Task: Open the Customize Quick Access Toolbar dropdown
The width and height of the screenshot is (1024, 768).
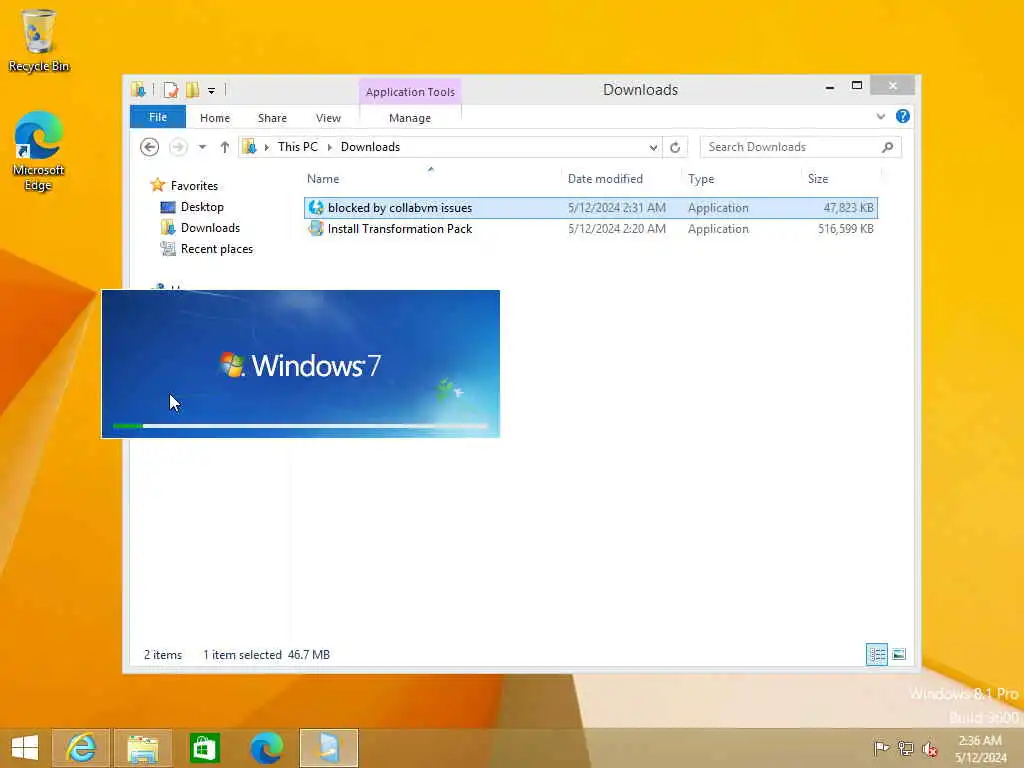Action: tap(212, 91)
